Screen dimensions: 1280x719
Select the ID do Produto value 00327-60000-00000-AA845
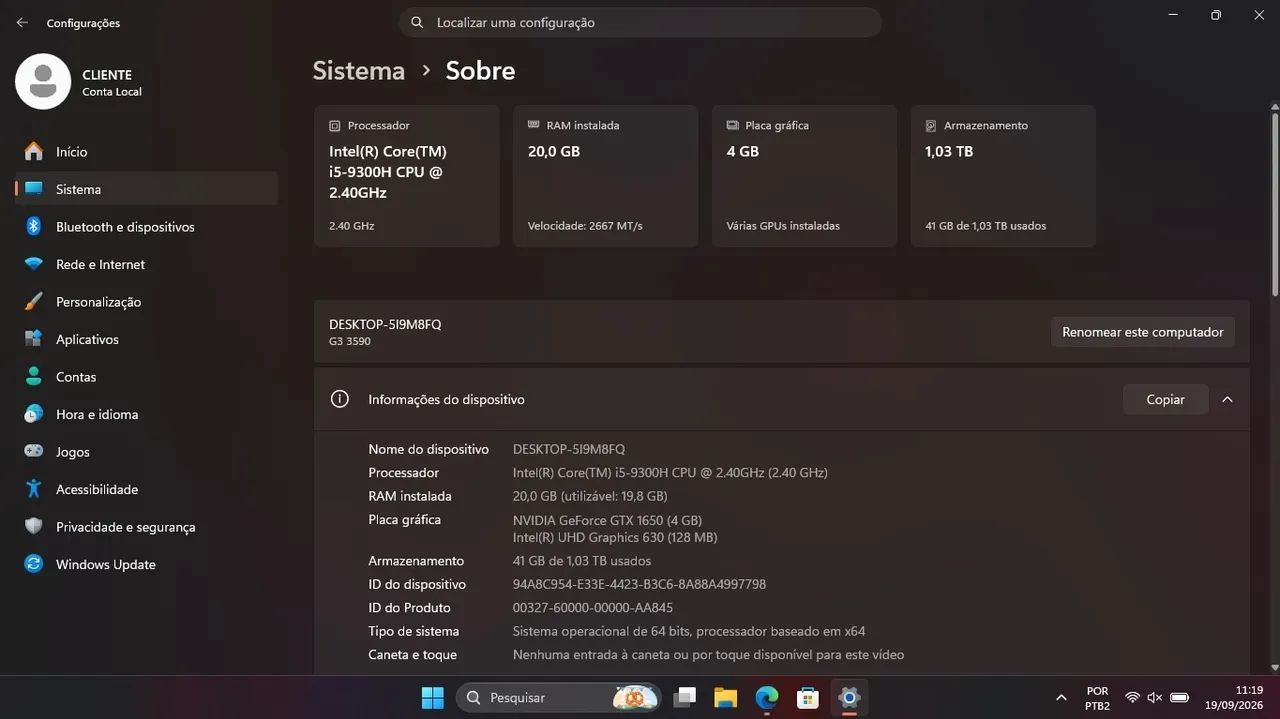tap(593, 607)
